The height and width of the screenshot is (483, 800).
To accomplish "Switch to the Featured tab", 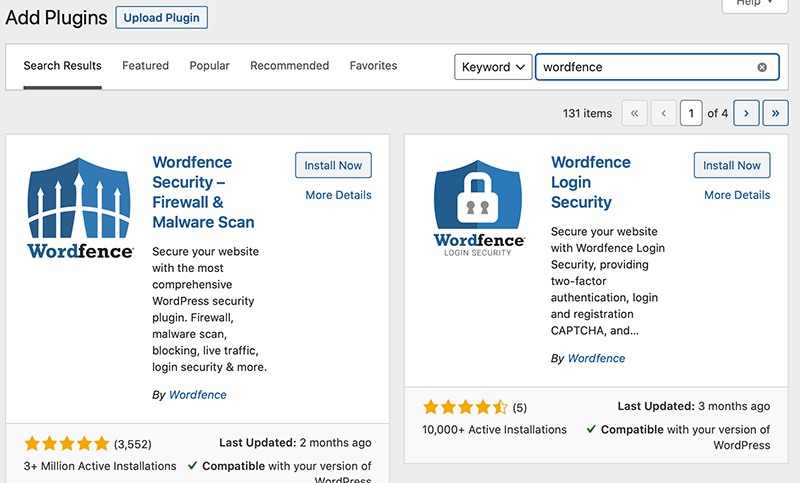I will pyautogui.click(x=145, y=66).
